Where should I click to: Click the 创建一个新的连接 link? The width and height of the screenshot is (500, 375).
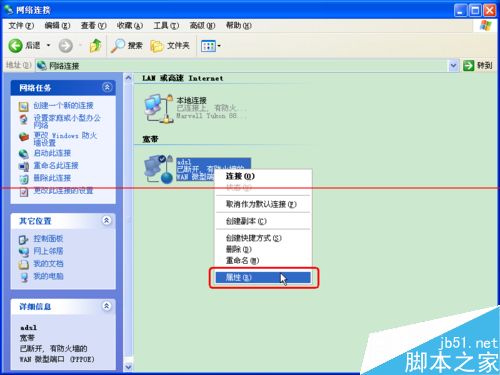click(63, 106)
